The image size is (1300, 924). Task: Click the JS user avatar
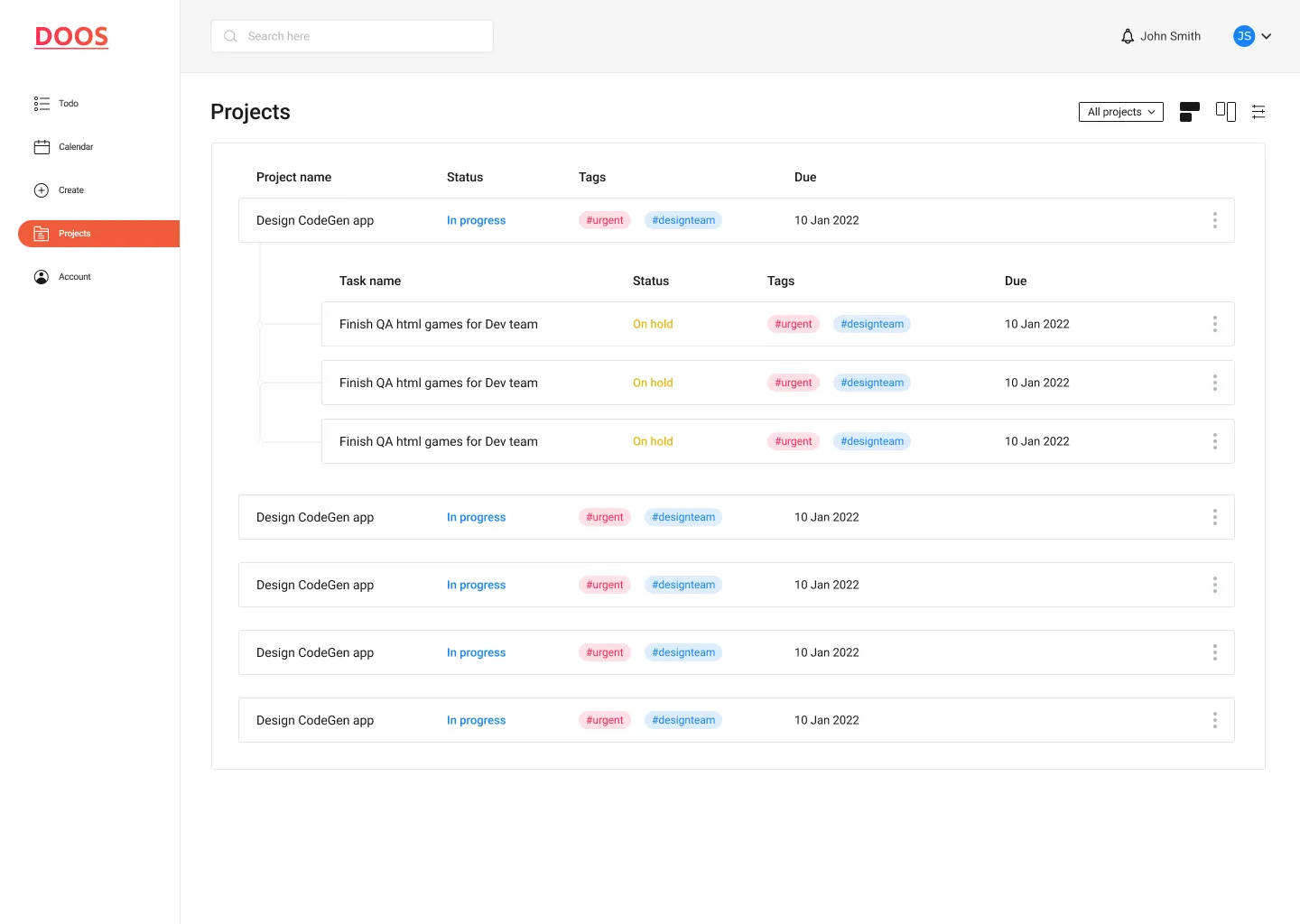(1244, 36)
